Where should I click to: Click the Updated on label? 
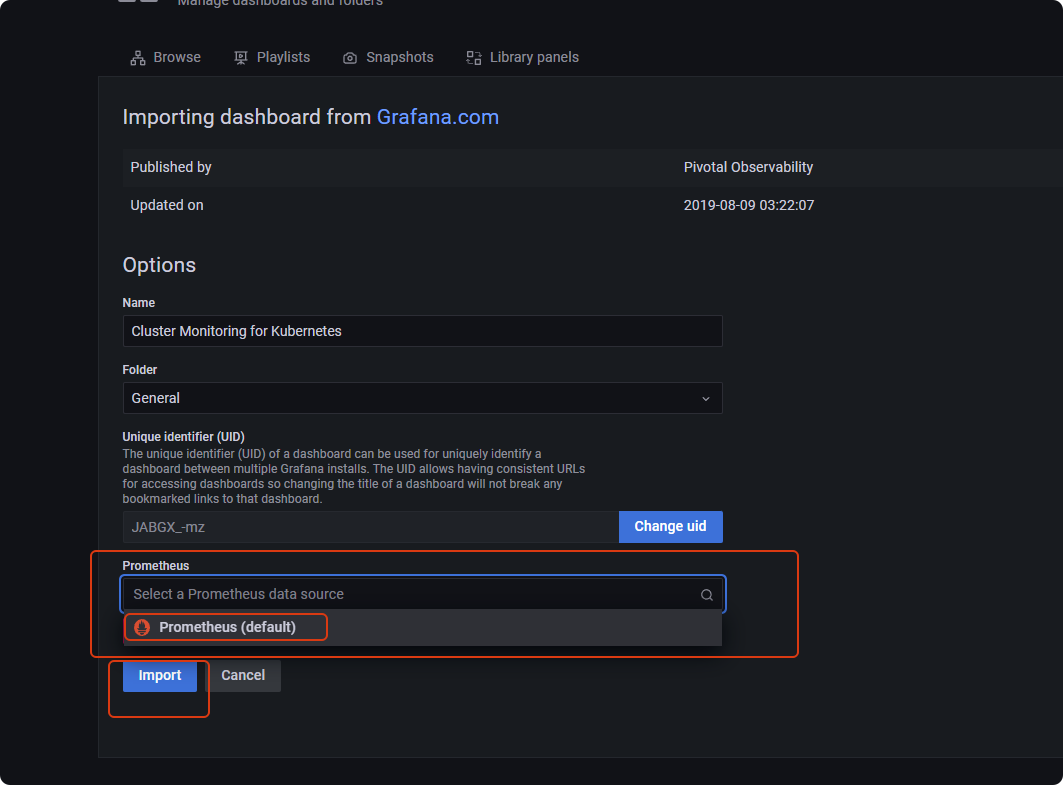[x=167, y=205]
